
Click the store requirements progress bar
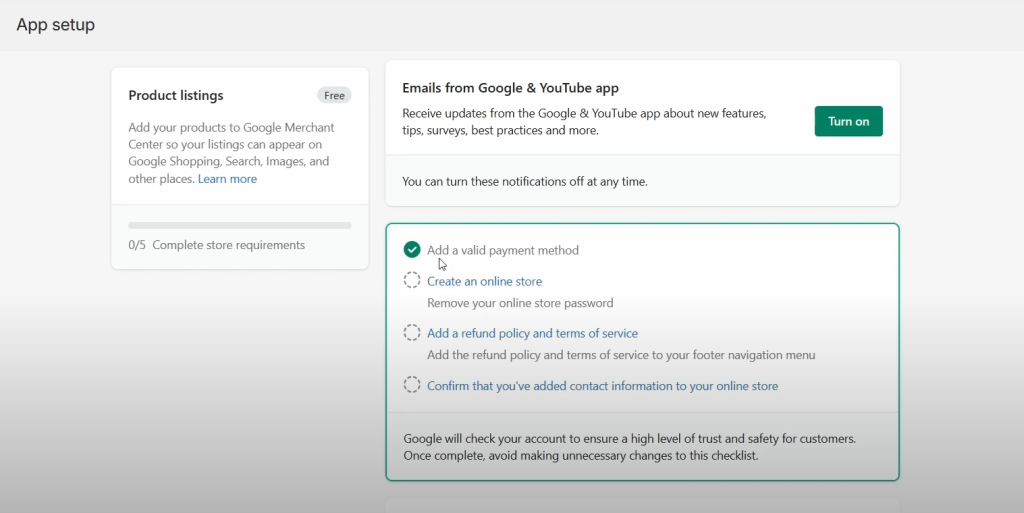click(240, 226)
